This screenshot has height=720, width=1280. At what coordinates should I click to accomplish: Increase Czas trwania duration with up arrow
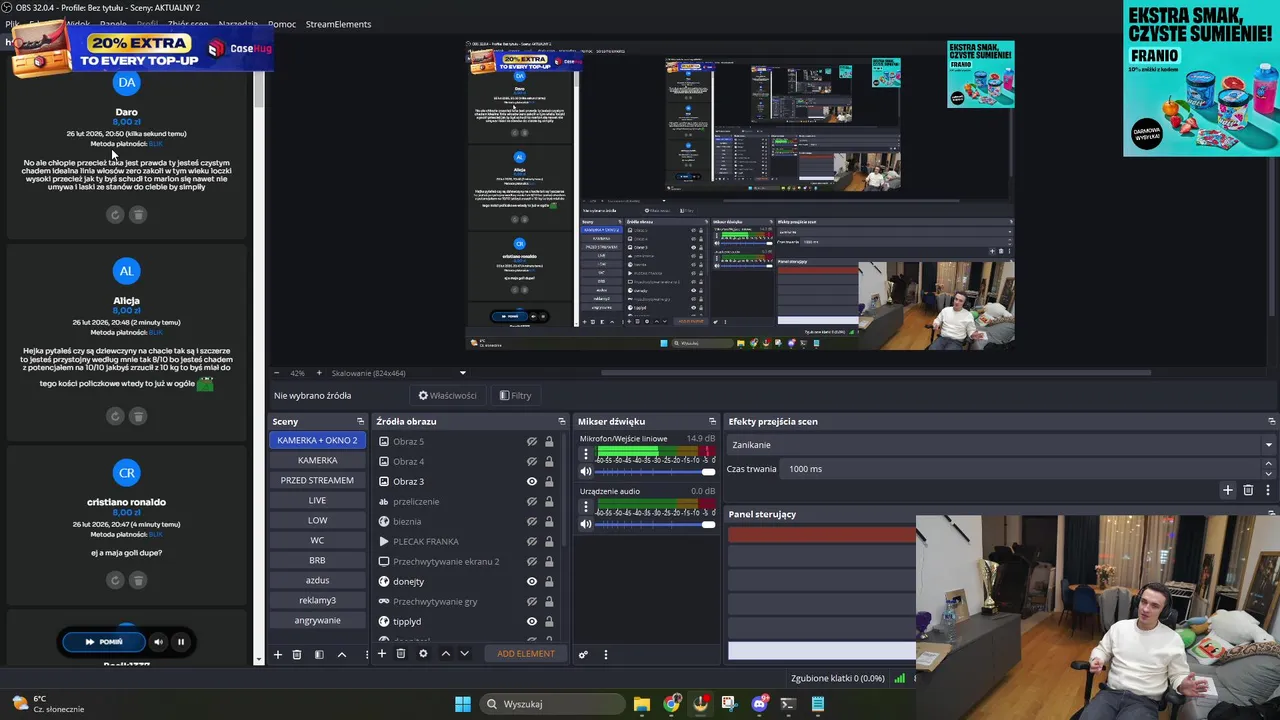[1269, 464]
